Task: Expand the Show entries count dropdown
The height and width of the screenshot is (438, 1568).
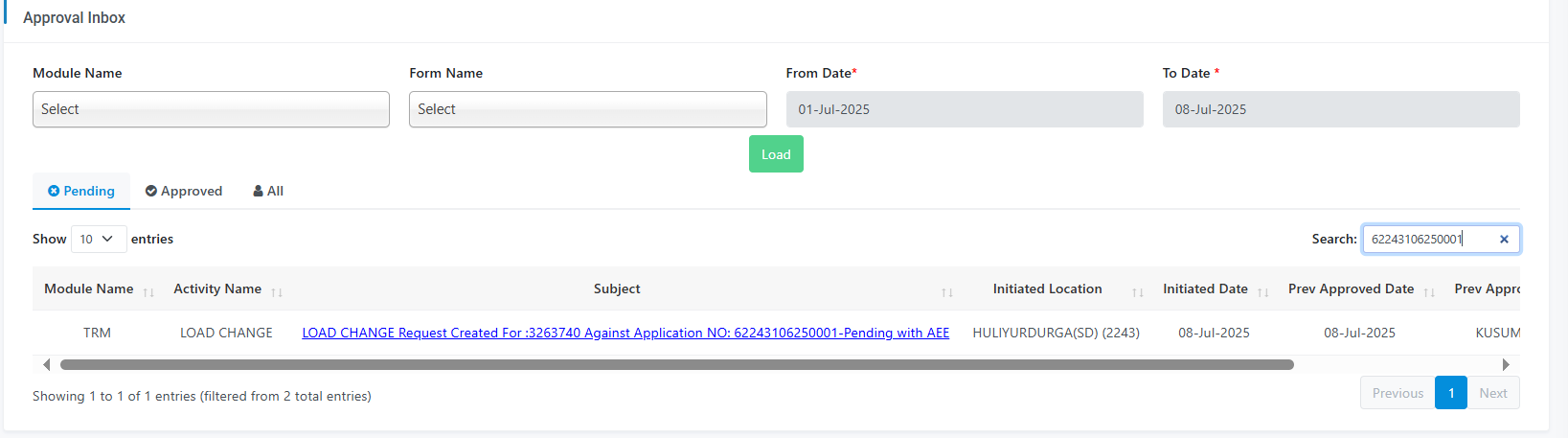Action: (x=99, y=239)
